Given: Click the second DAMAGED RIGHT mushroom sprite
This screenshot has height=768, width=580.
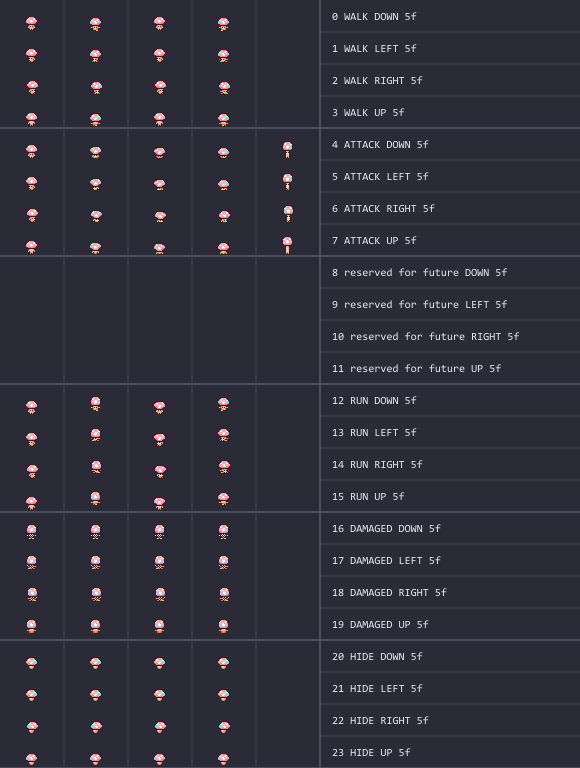Looking at the screenshot, I should (97, 595).
